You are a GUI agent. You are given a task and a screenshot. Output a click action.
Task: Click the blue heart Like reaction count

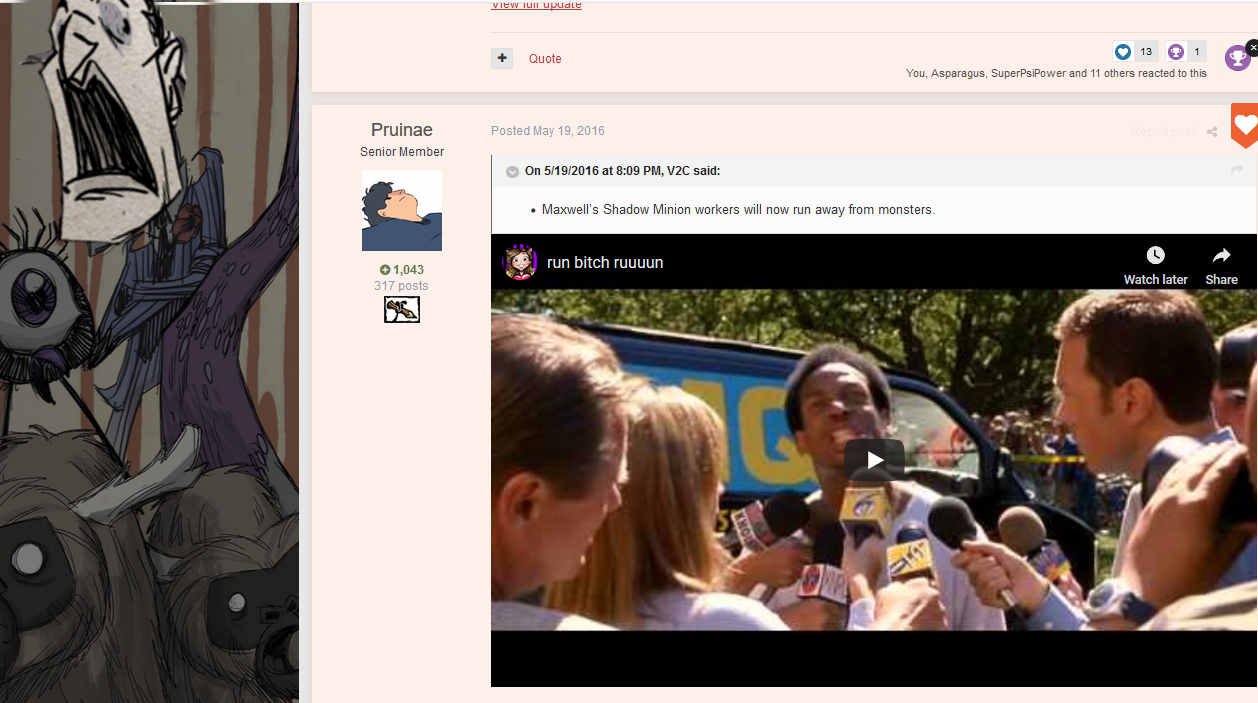tap(1134, 52)
